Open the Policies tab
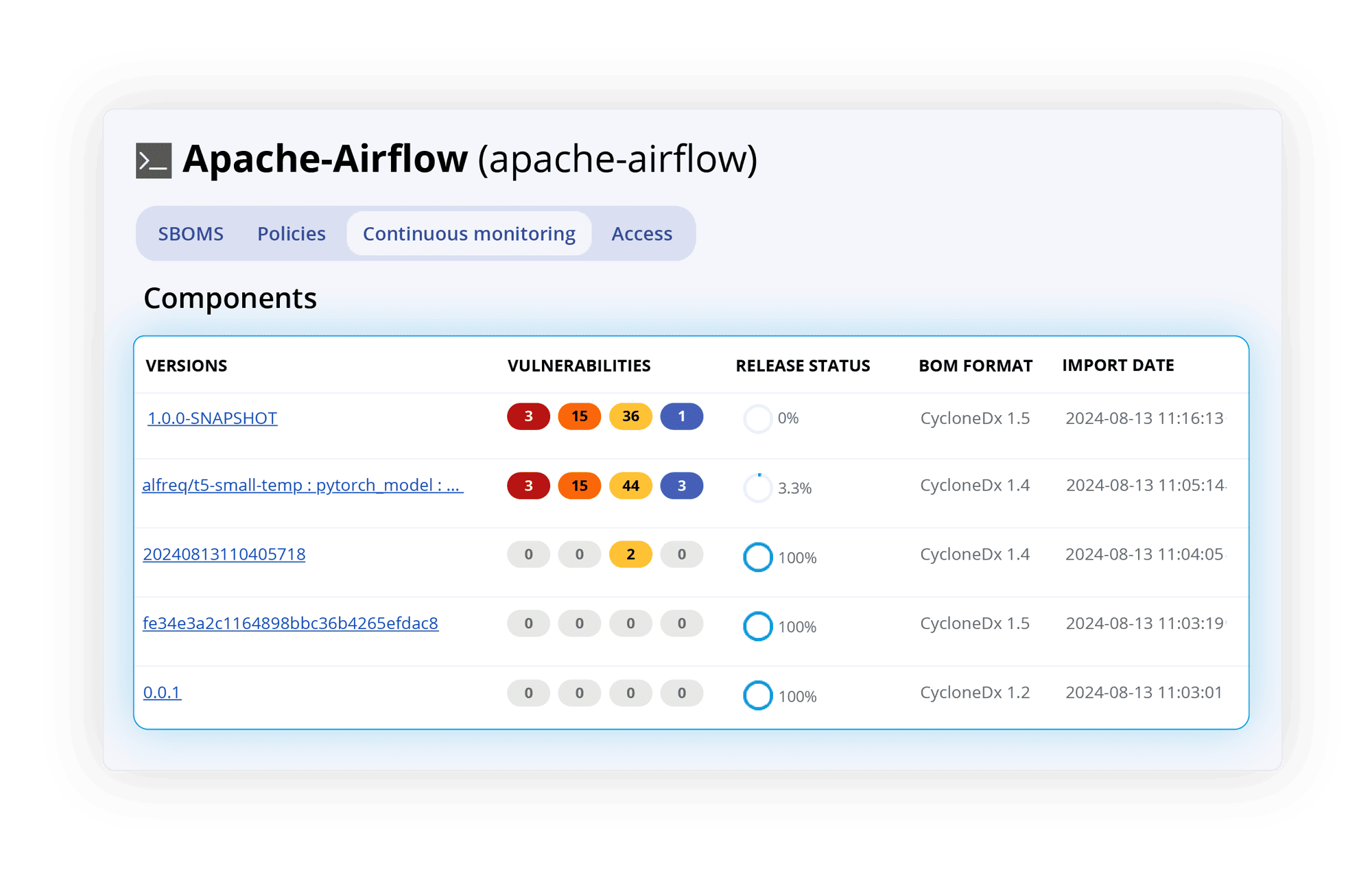The width and height of the screenshot is (1372, 880). pyautogui.click(x=291, y=233)
